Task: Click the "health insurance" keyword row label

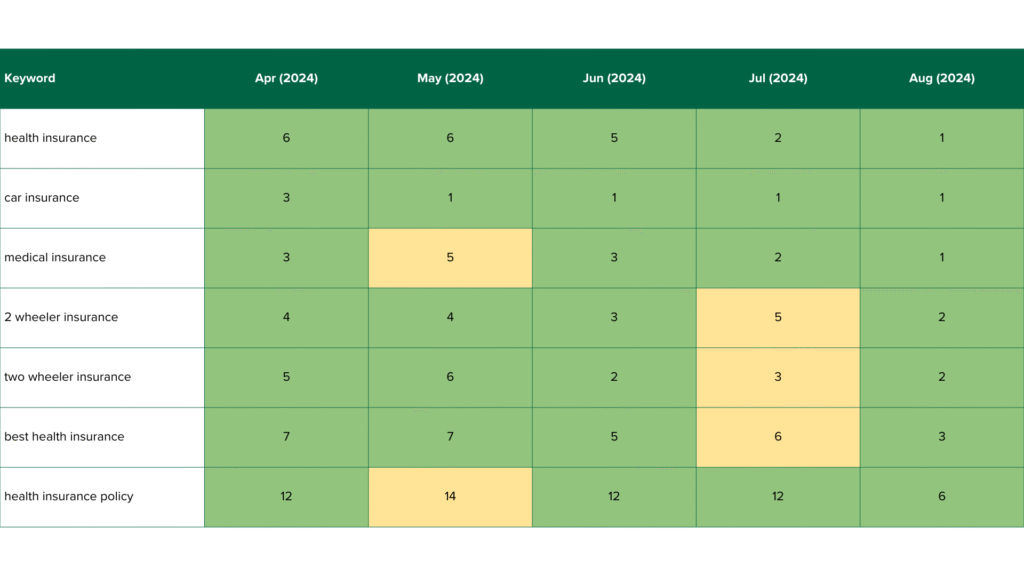Action: click(51, 138)
